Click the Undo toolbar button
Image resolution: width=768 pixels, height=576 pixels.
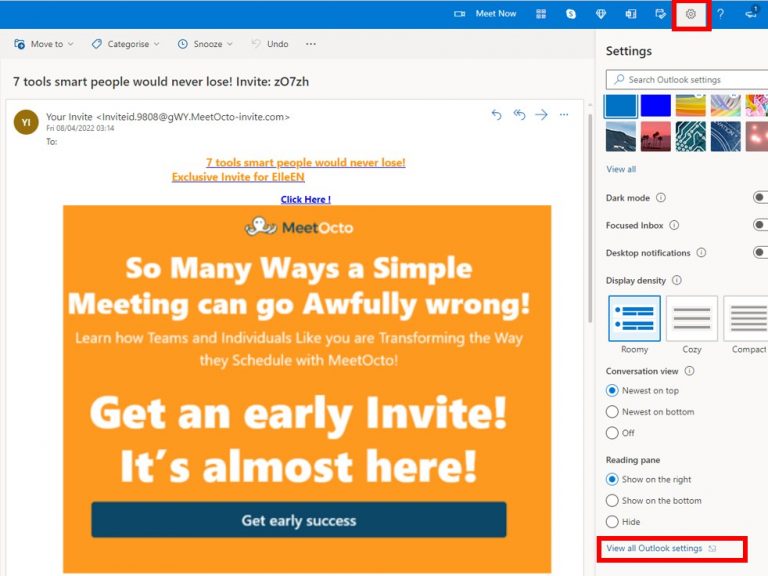pyautogui.click(x=270, y=44)
